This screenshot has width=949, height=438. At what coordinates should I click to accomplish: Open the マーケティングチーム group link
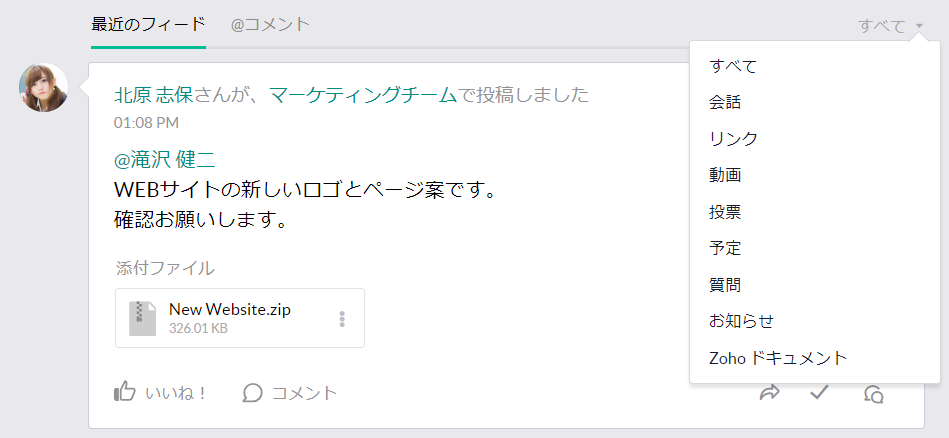362,96
